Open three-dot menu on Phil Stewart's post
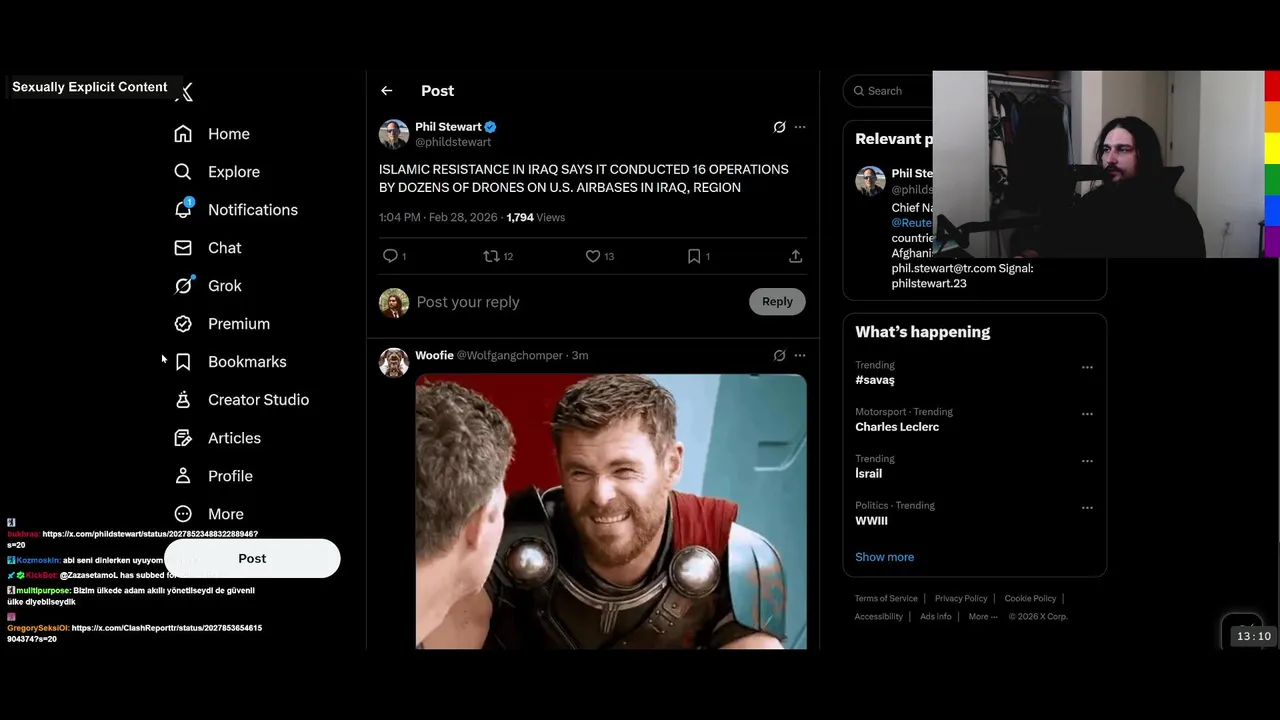Screen dimensions: 1280x720 [800, 127]
